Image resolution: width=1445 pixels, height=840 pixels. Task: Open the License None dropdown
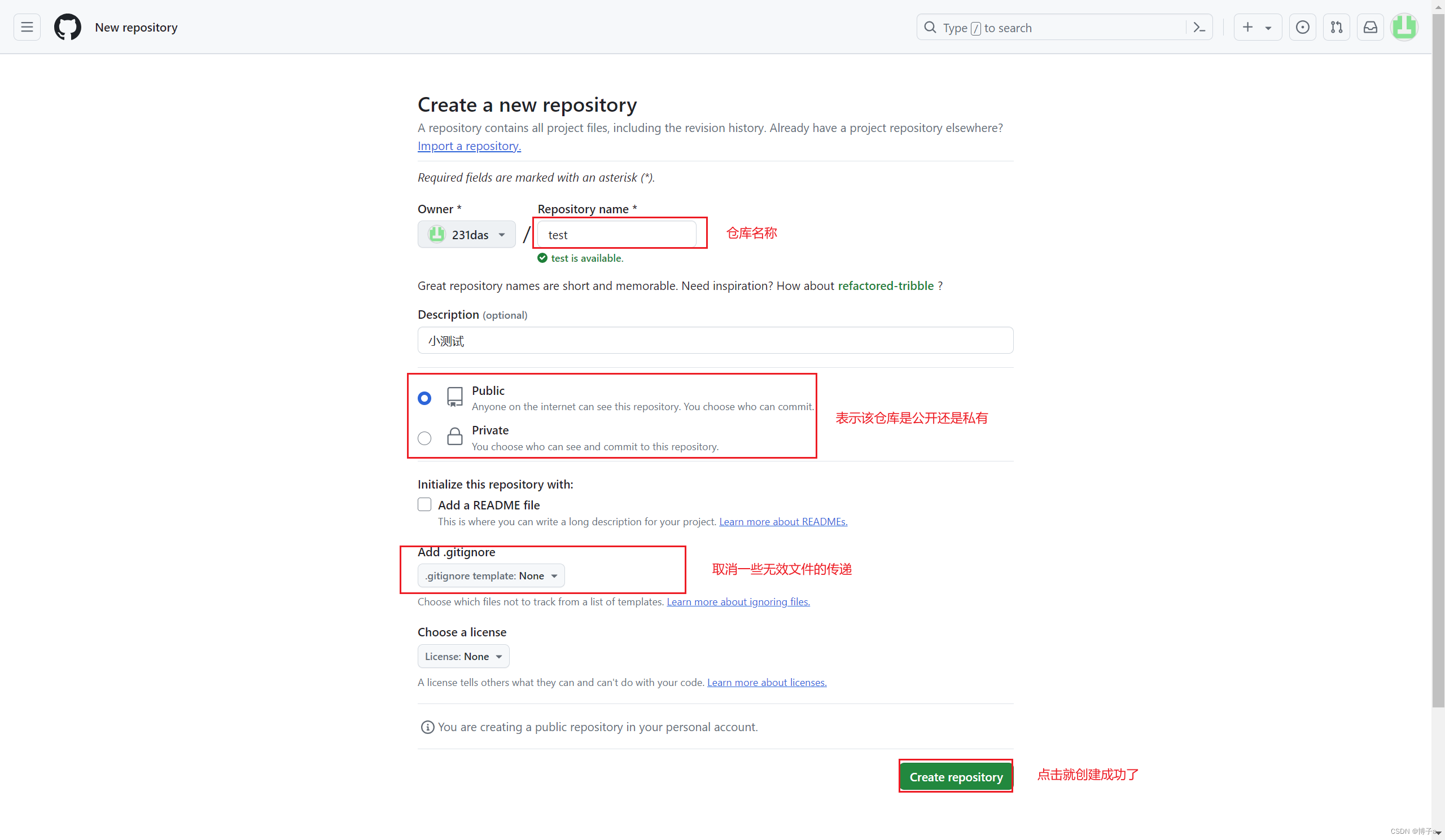[x=463, y=656]
